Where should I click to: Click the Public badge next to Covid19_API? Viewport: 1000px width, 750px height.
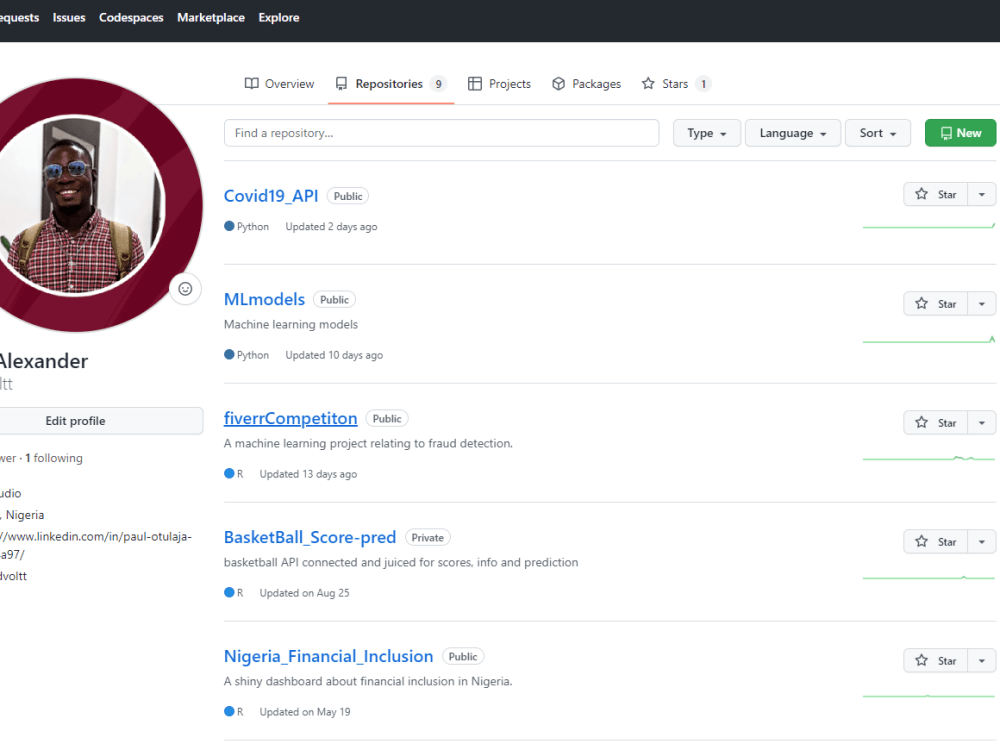[348, 196]
